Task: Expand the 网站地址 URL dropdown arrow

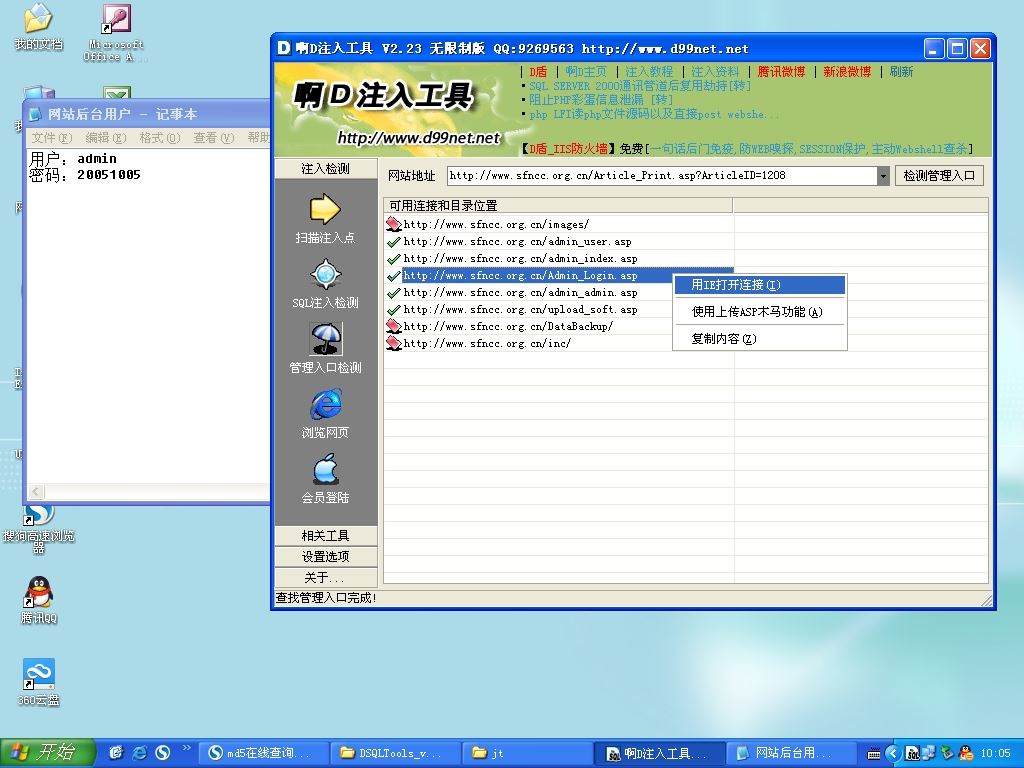Action: pos(883,176)
